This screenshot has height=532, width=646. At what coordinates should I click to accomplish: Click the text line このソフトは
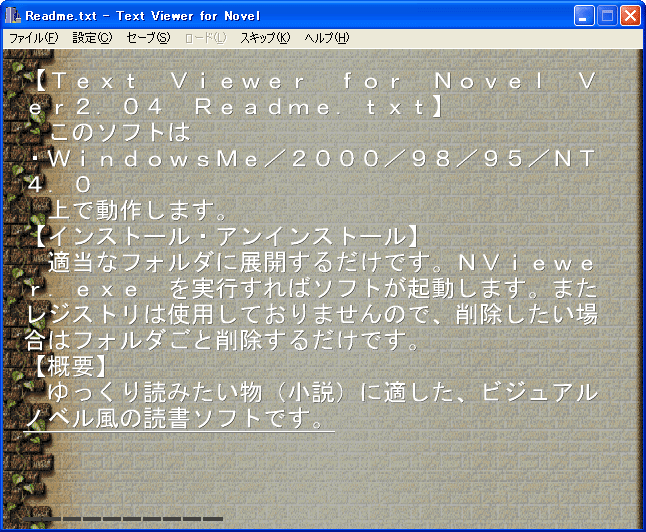[x=120, y=132]
